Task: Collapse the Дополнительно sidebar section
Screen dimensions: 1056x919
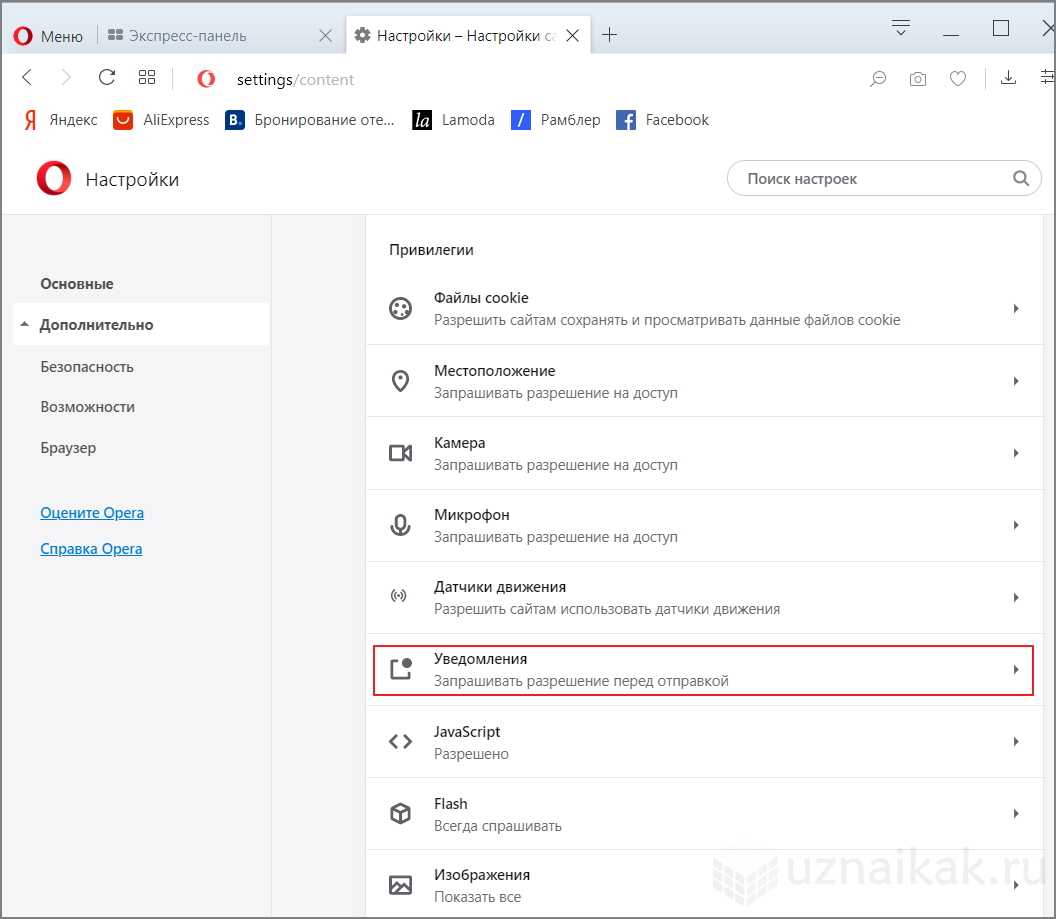Action: click(95, 325)
